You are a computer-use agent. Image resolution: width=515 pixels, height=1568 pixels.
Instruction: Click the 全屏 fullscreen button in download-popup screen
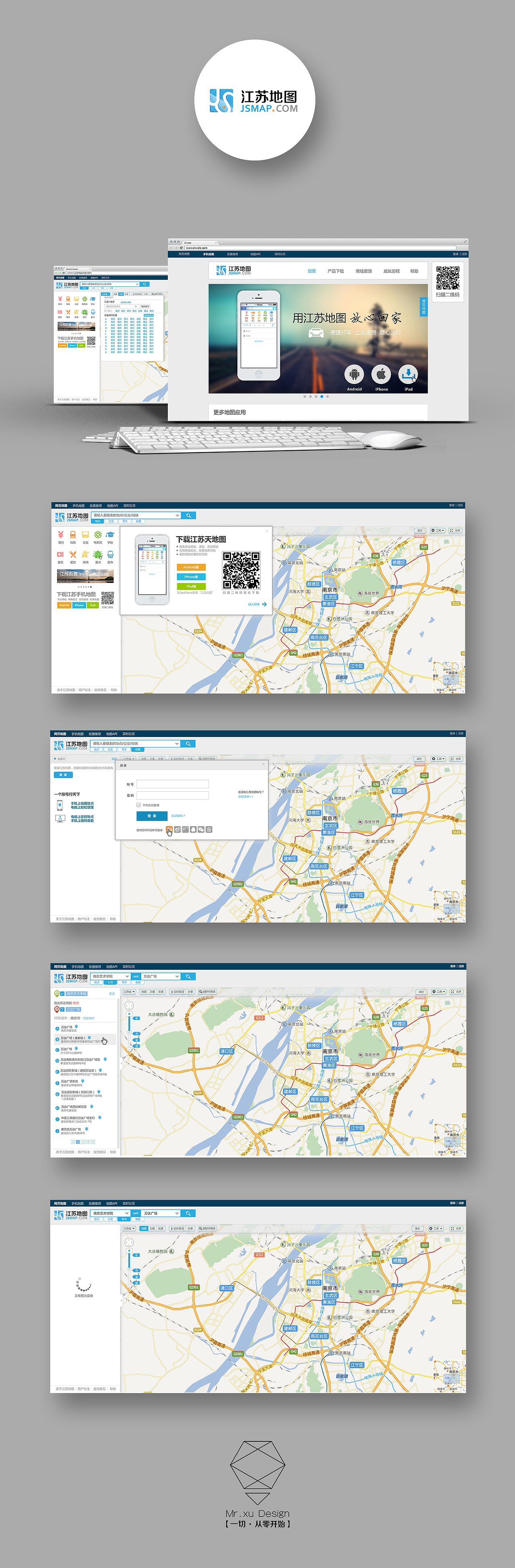[455, 530]
